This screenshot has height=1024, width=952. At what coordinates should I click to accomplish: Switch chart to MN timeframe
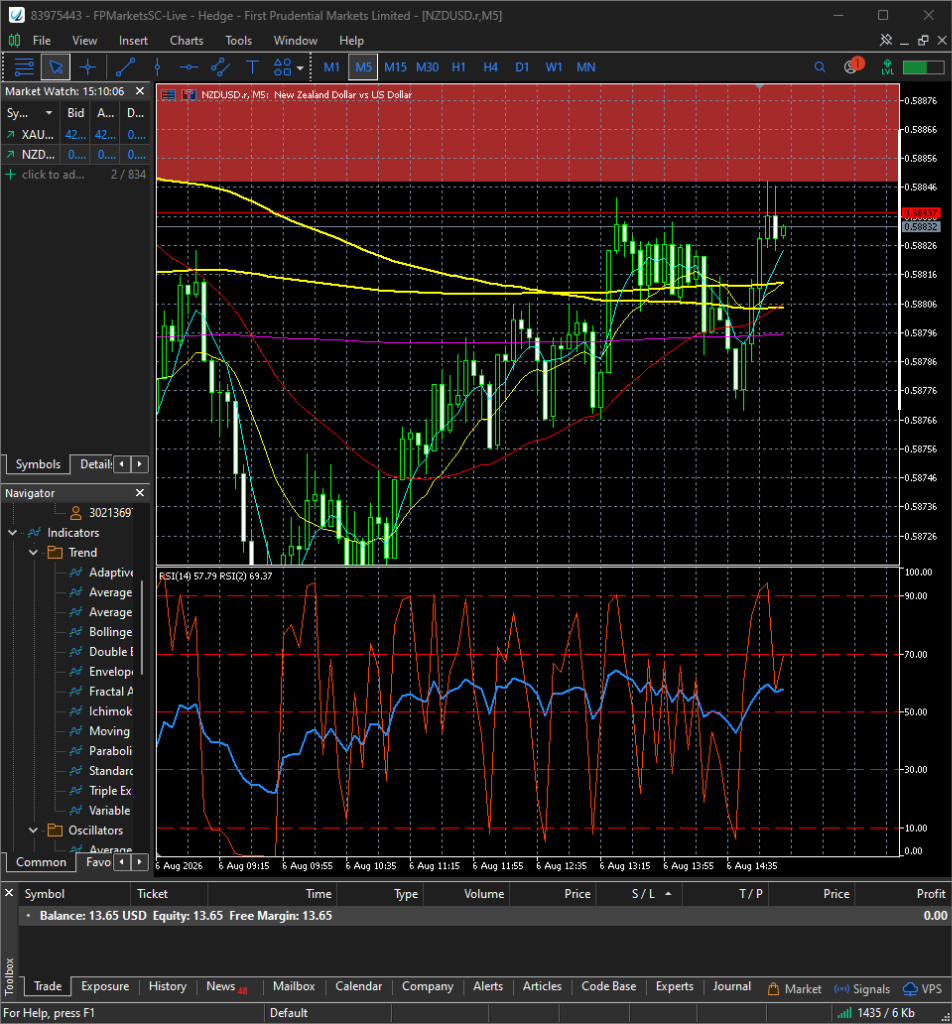[x=586, y=67]
